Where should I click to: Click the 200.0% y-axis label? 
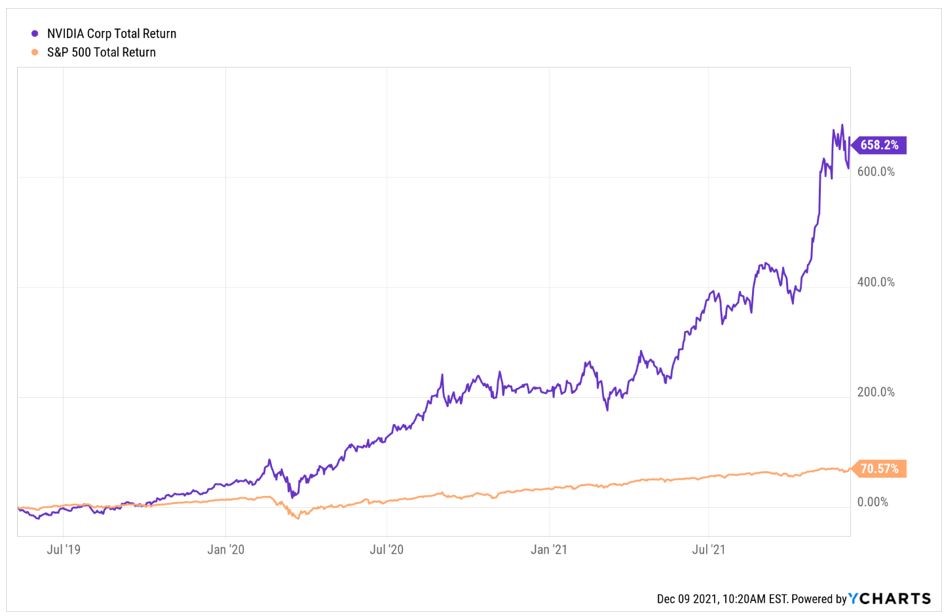point(877,392)
